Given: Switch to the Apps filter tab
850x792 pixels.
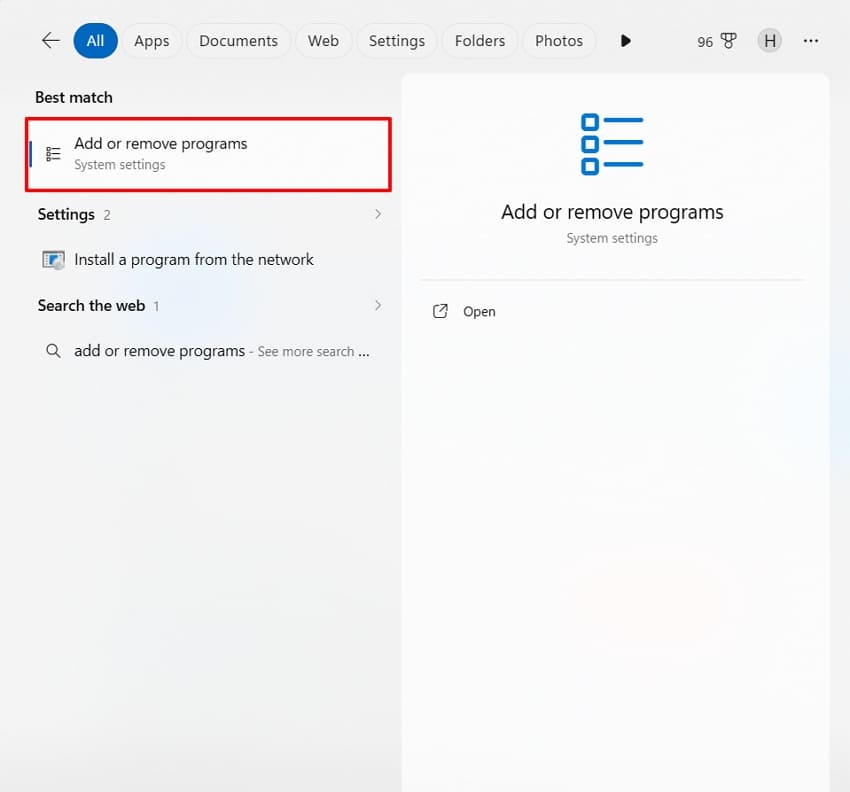Looking at the screenshot, I should [152, 41].
